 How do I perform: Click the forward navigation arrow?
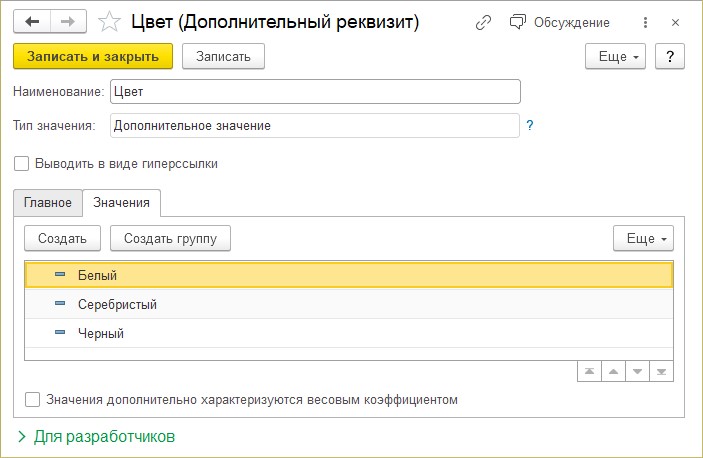pos(68,21)
